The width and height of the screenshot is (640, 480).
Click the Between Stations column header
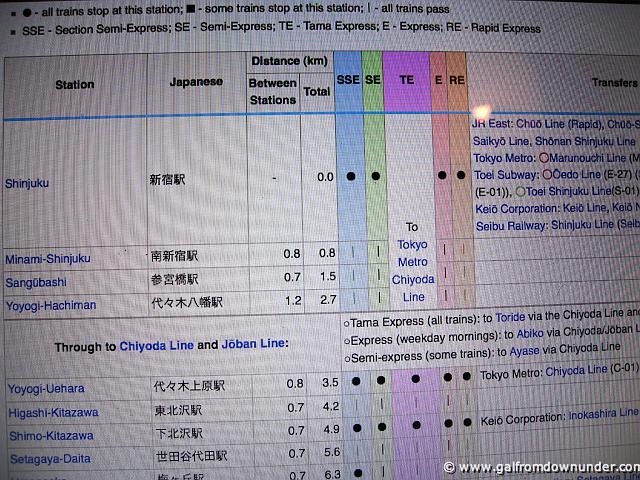coord(273,91)
